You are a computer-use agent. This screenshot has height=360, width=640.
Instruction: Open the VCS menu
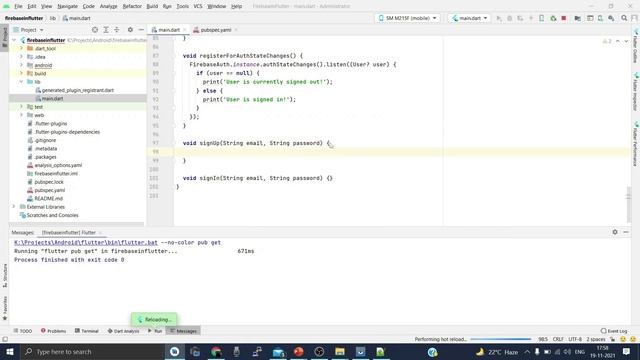point(198,6)
